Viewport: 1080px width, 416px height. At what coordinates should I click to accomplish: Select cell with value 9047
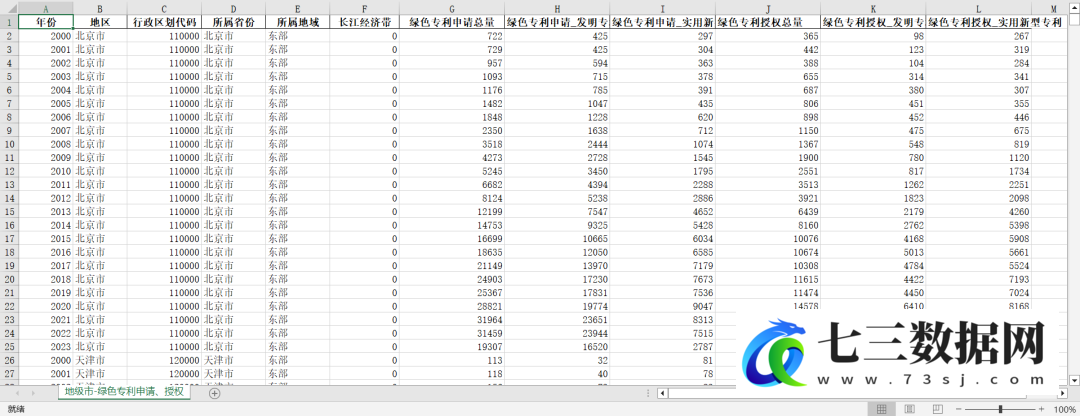(663, 306)
